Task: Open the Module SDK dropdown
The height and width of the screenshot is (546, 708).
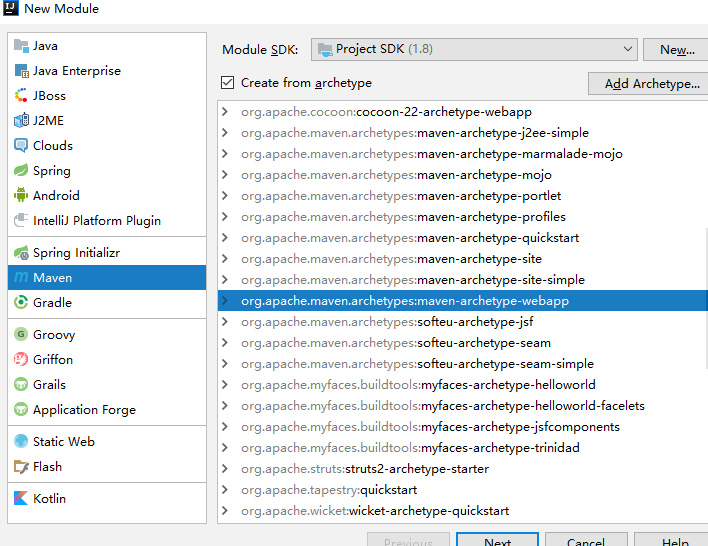Action: pyautogui.click(x=474, y=49)
